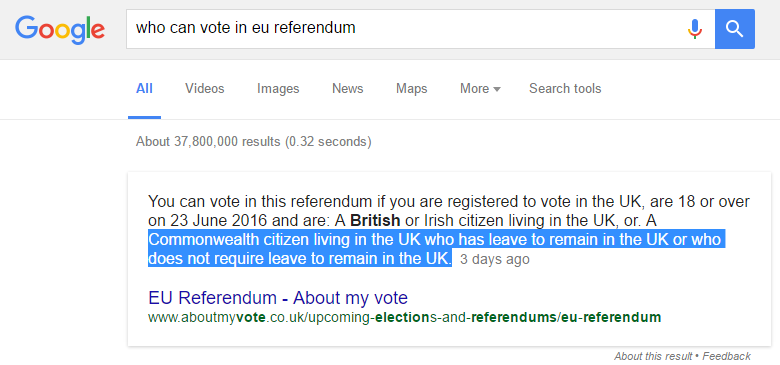Click the aboutmyvote.co.uk green URL
Screen dimensions: 780x365
pyautogui.click(x=404, y=317)
